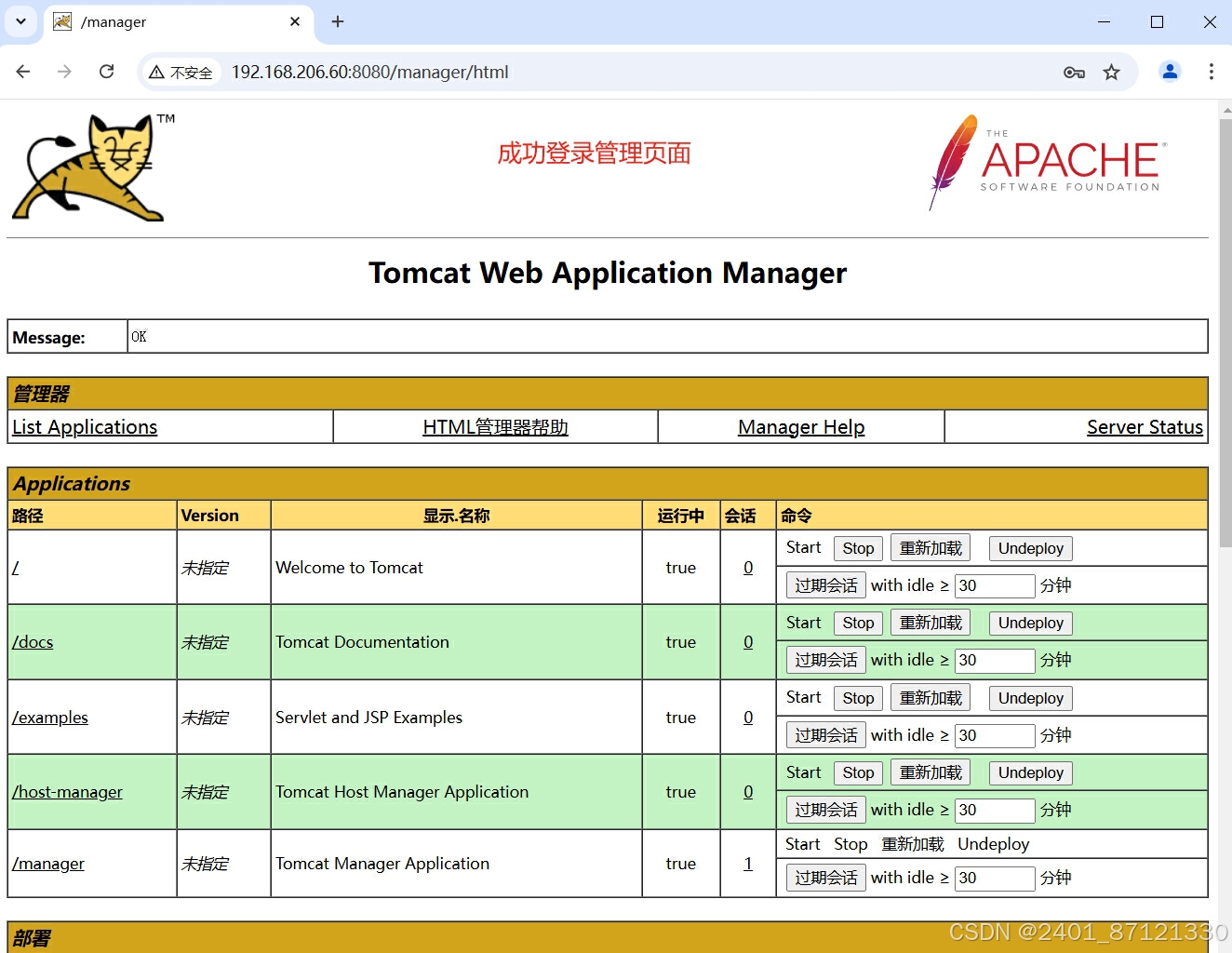Go back to the previous page

pyautogui.click(x=23, y=72)
